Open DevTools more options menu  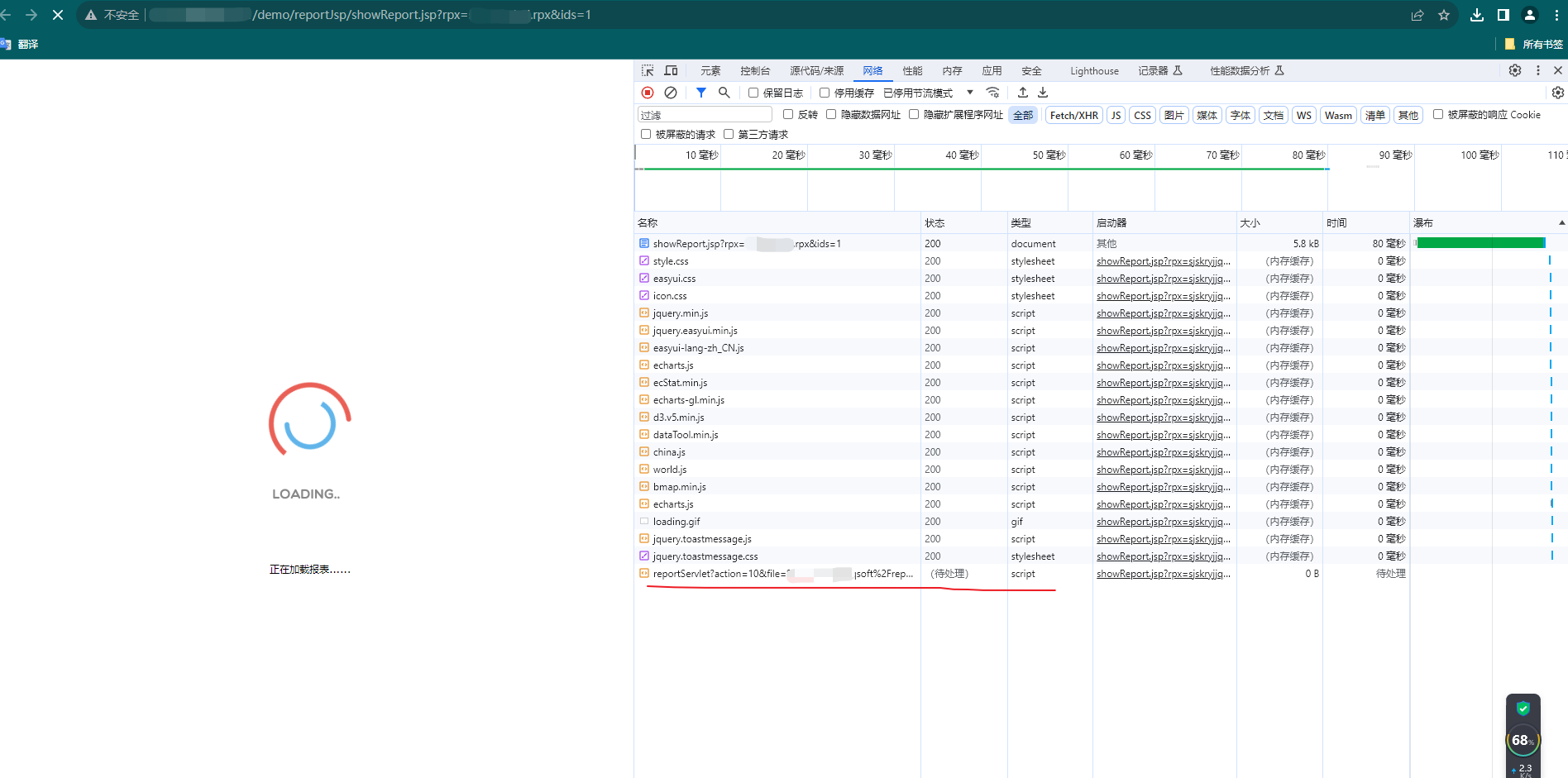pyautogui.click(x=1538, y=71)
